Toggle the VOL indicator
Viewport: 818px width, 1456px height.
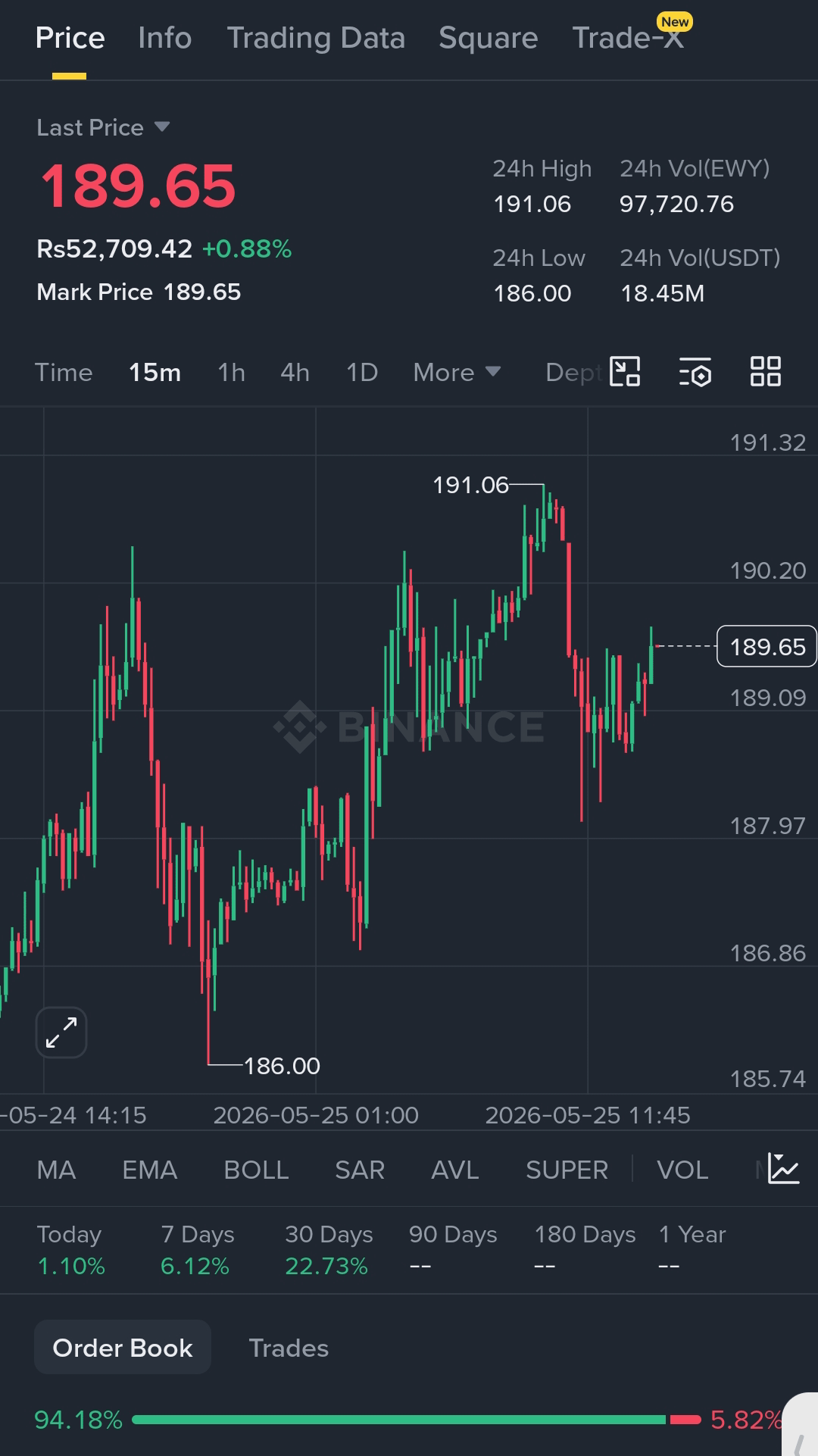click(x=682, y=1170)
